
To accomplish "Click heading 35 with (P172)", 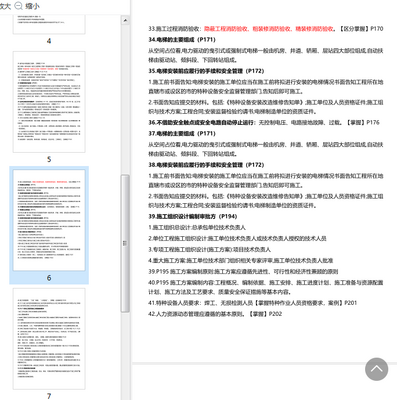I will coord(206,71).
